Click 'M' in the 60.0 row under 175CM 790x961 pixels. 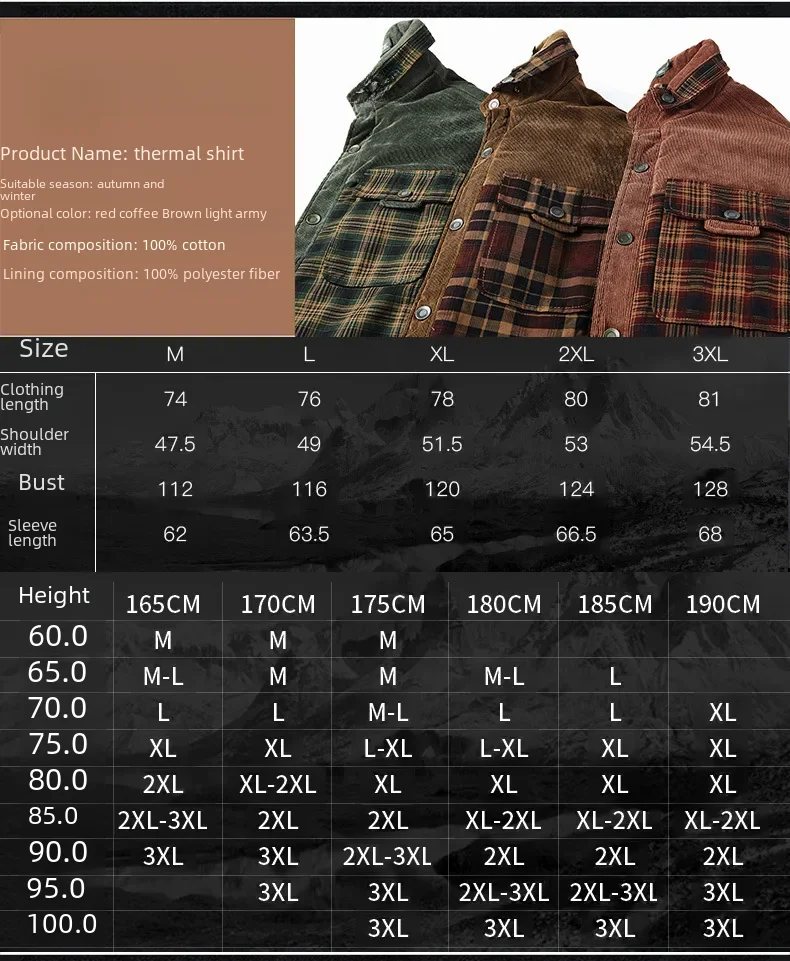tap(387, 640)
